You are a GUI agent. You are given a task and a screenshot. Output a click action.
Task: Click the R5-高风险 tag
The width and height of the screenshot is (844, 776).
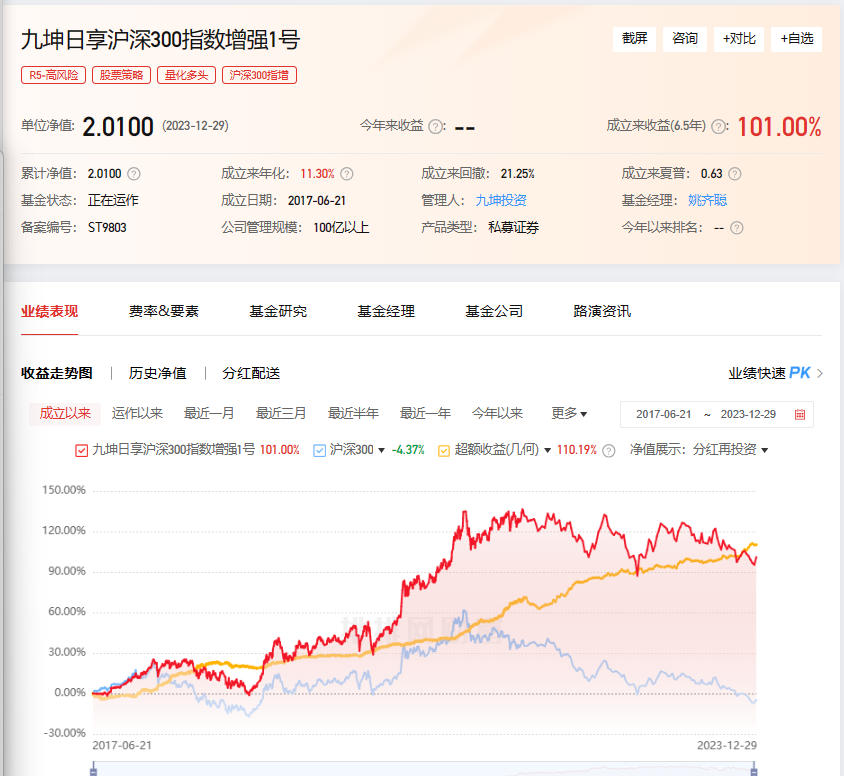[x=54, y=75]
